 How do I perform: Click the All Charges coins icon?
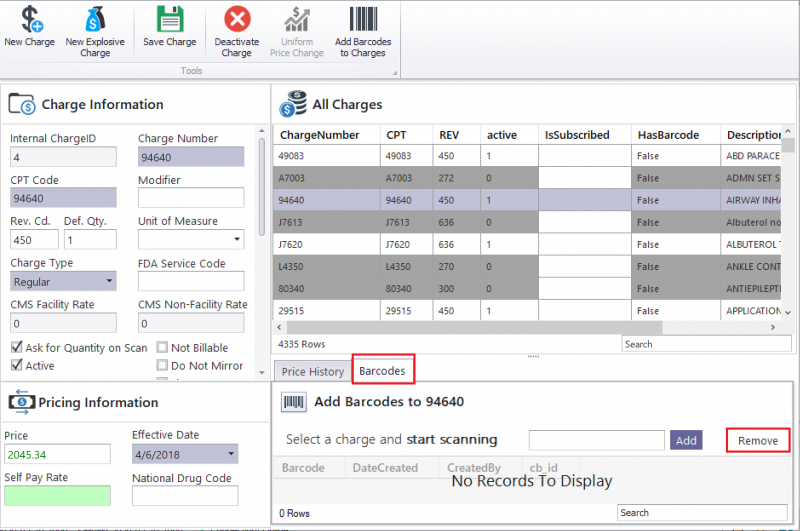click(293, 104)
